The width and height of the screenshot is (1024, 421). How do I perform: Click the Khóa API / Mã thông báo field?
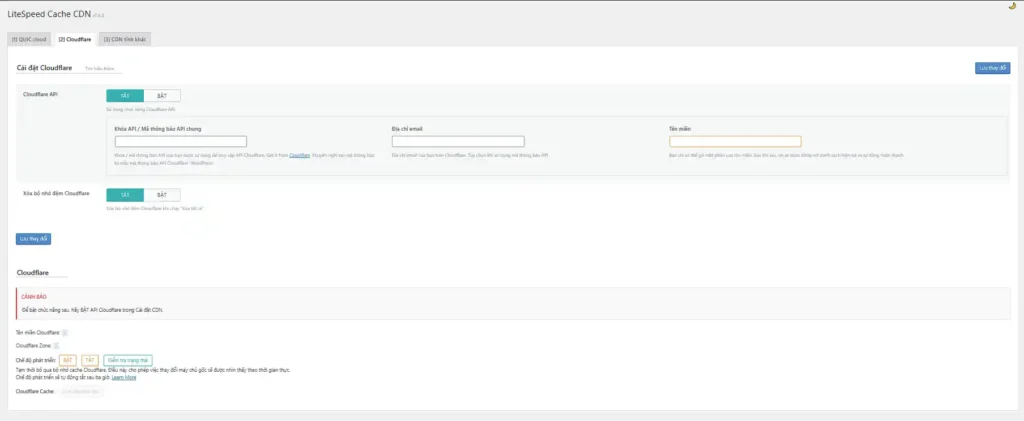click(181, 142)
